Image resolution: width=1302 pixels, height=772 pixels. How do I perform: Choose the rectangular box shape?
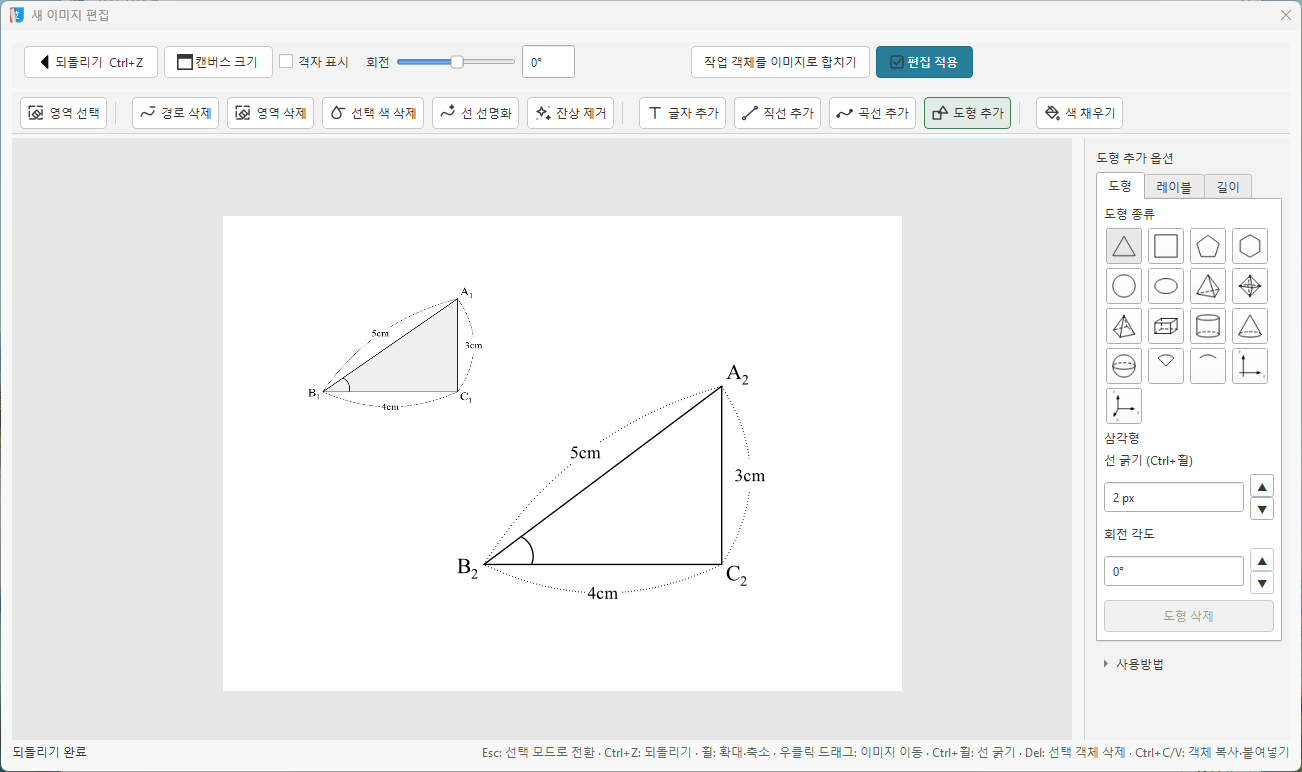[1166, 326]
